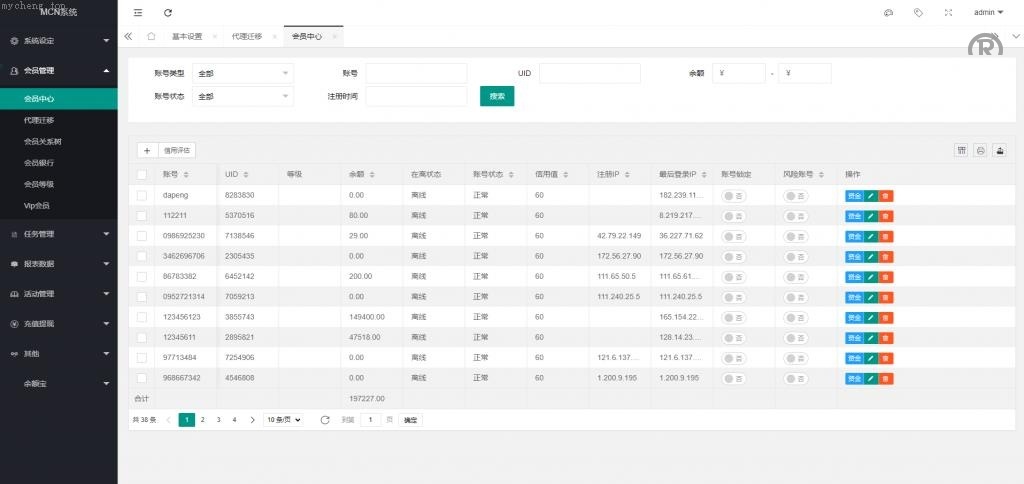The height and width of the screenshot is (484, 1024).
Task: Toggle 风险账号 switch for user 0986925230
Action: (796, 236)
